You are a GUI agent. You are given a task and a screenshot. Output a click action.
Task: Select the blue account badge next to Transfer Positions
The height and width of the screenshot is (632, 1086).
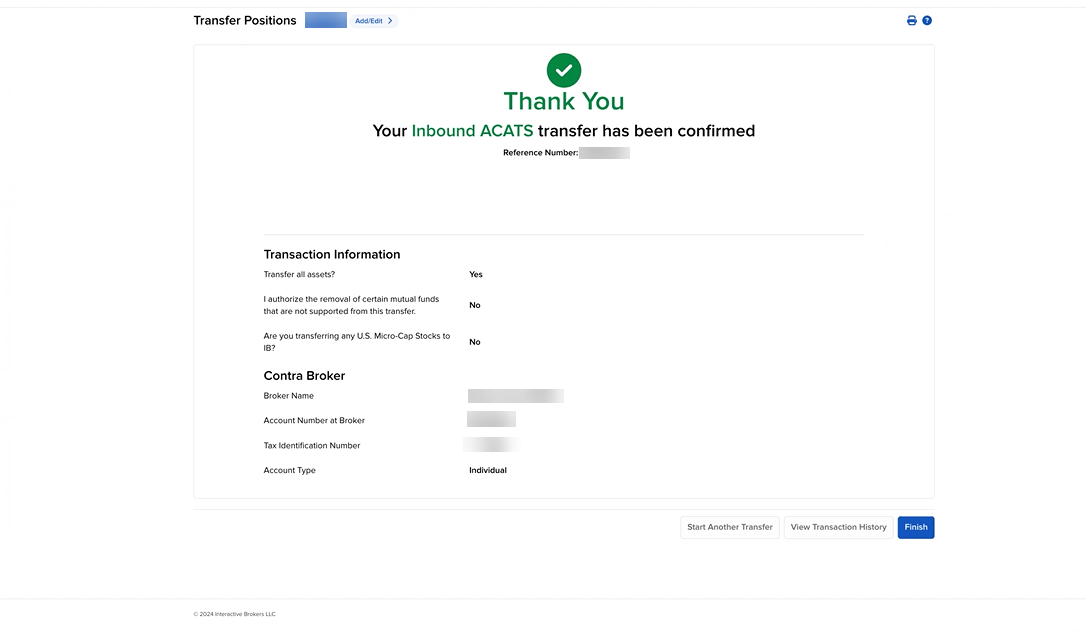coord(325,20)
